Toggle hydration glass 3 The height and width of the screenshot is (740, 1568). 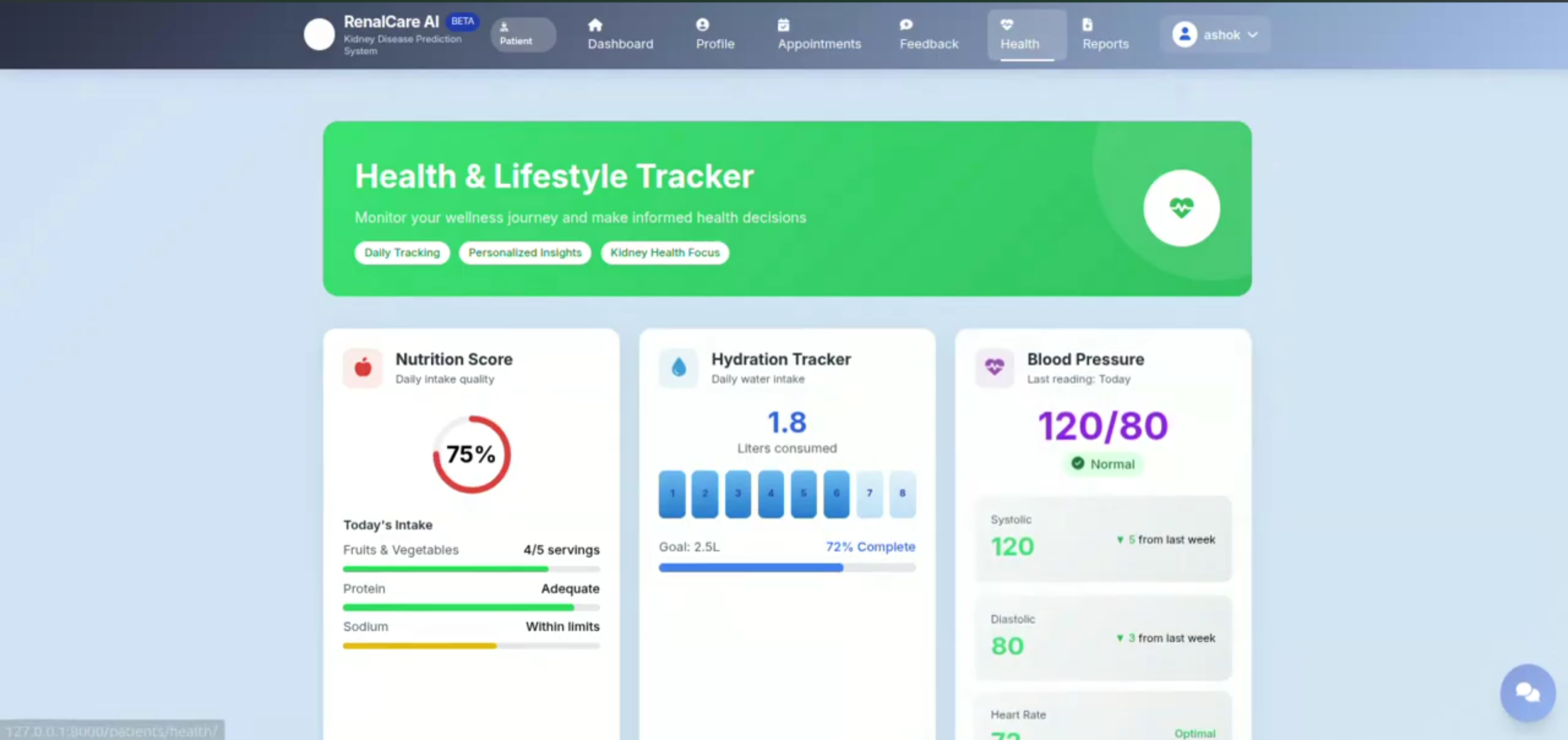pyautogui.click(x=738, y=493)
